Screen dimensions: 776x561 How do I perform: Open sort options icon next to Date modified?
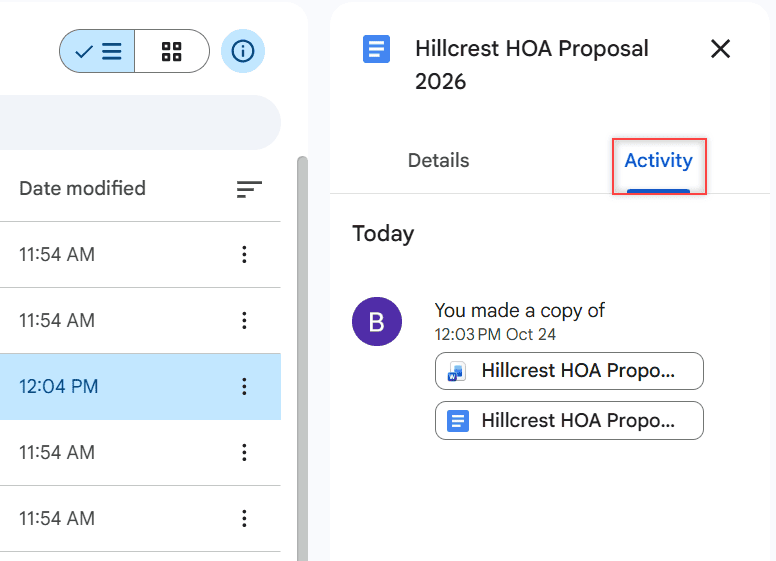pyautogui.click(x=249, y=189)
